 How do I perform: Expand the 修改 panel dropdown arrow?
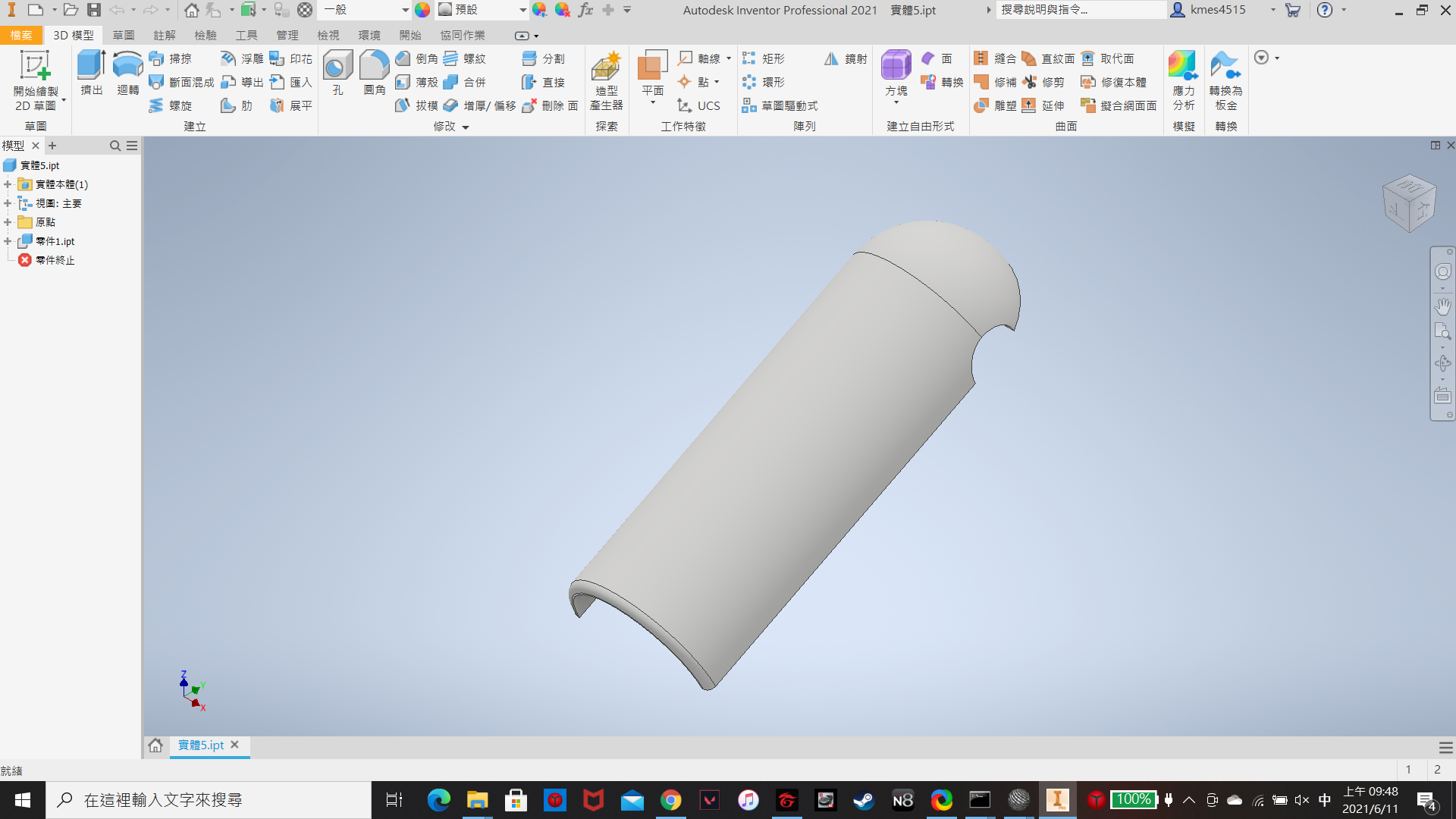coord(466,127)
